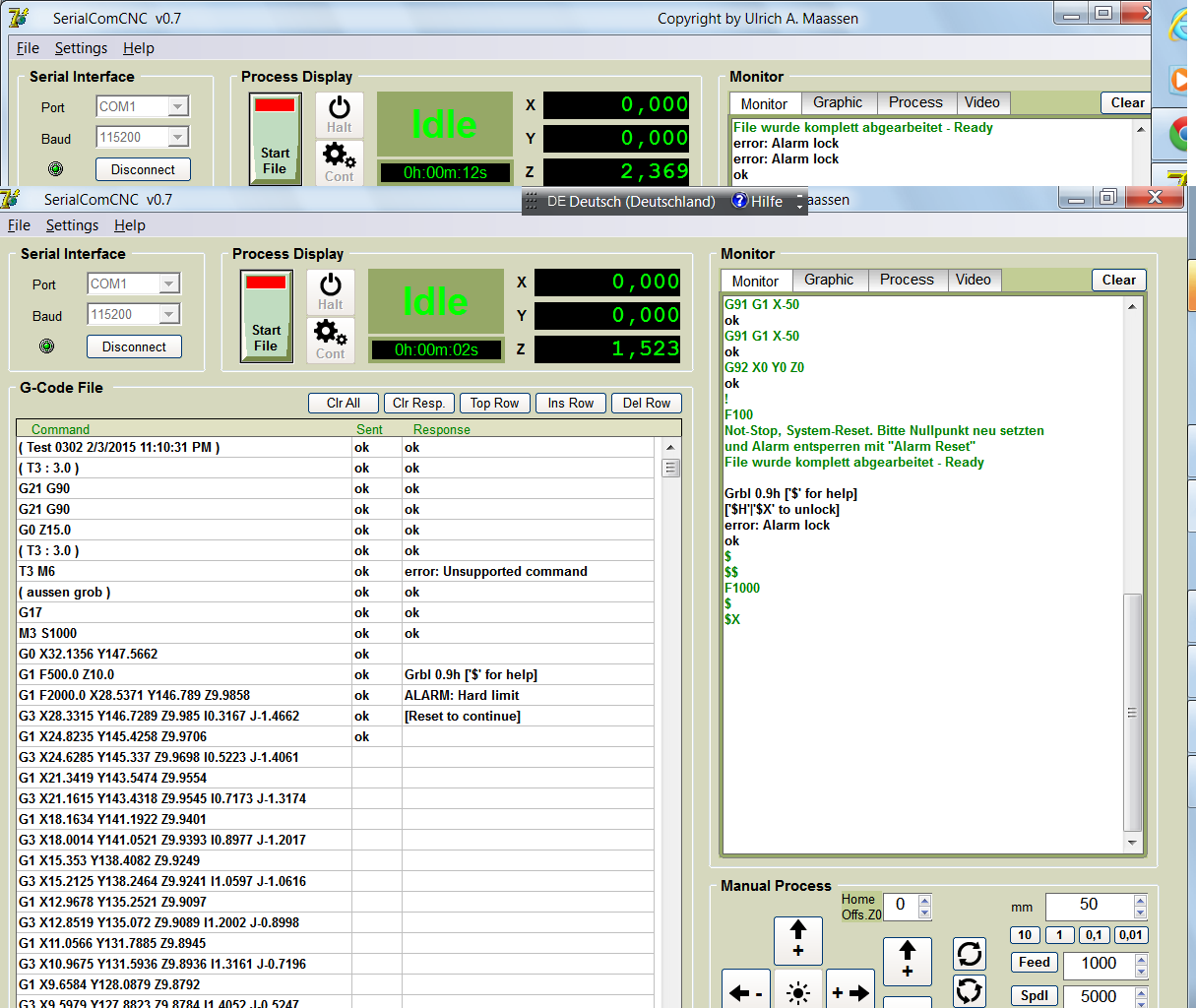Open the Port COM1 dropdown in back window
This screenshot has height=1008, width=1196.
click(x=178, y=106)
